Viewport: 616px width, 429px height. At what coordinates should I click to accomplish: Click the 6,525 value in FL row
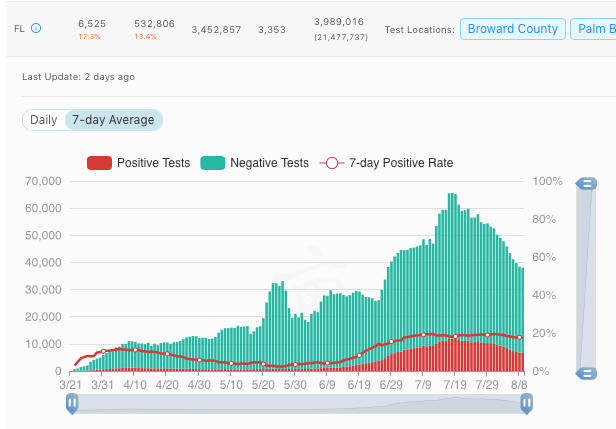(x=92, y=21)
